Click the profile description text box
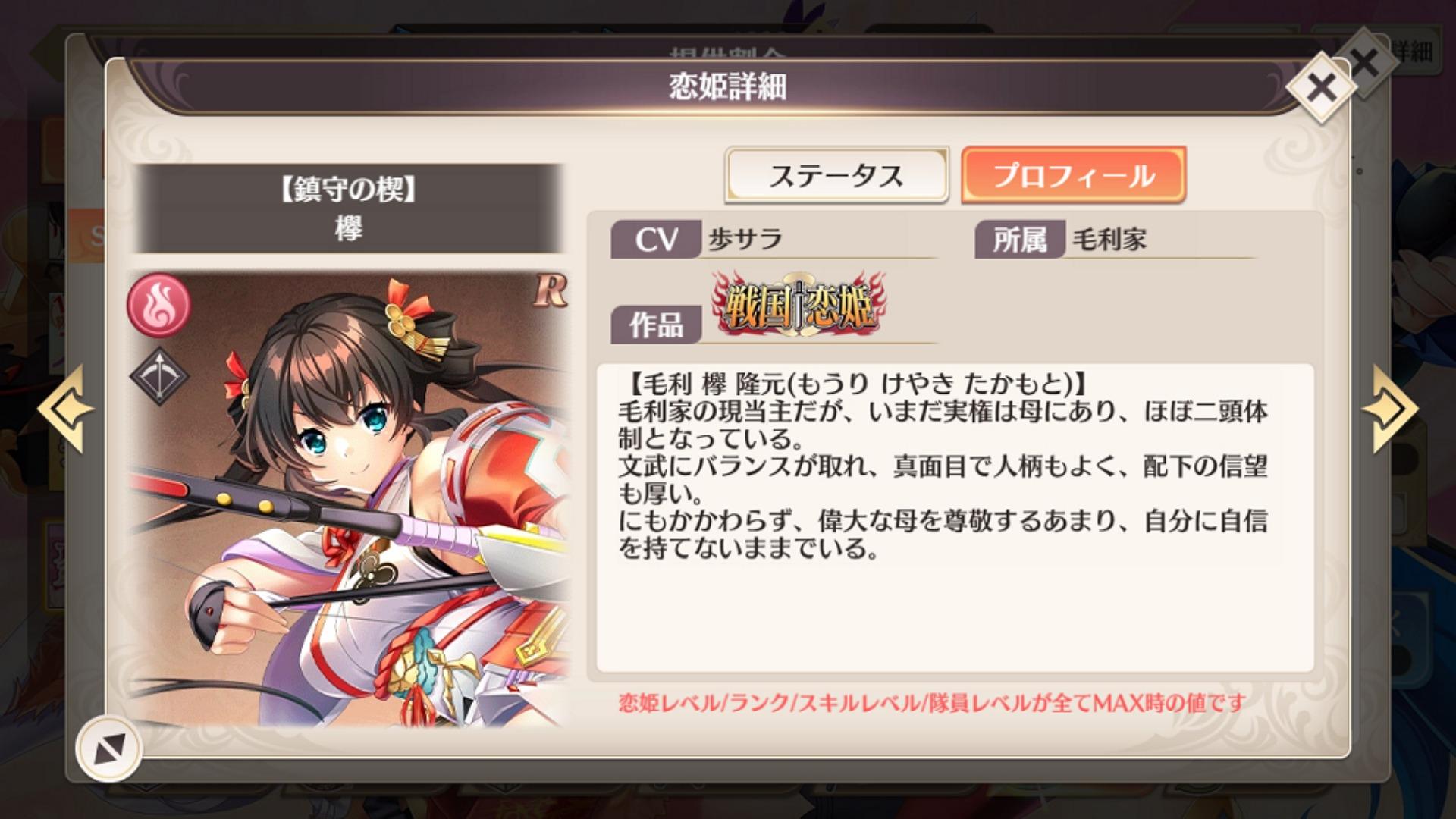 point(955,518)
